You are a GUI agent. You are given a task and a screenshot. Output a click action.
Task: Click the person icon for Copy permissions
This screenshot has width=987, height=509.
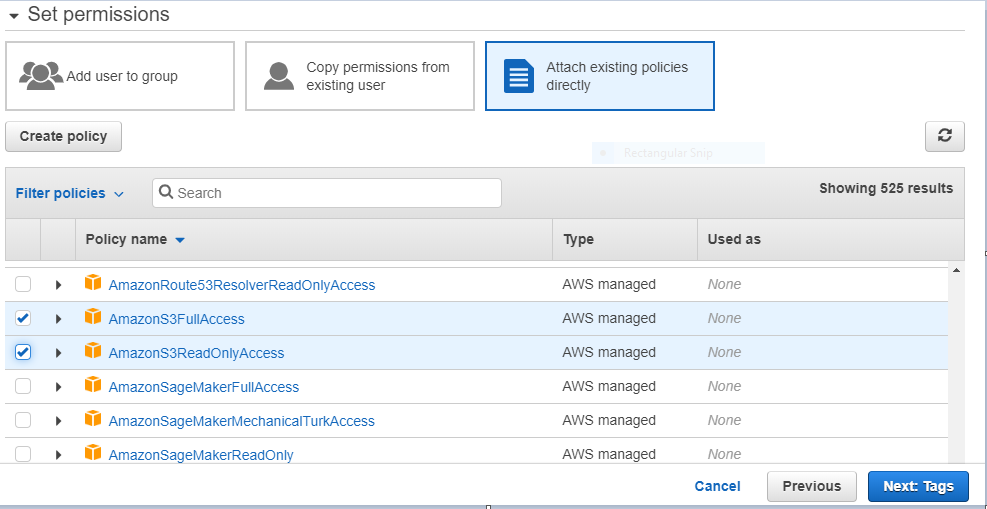point(279,76)
